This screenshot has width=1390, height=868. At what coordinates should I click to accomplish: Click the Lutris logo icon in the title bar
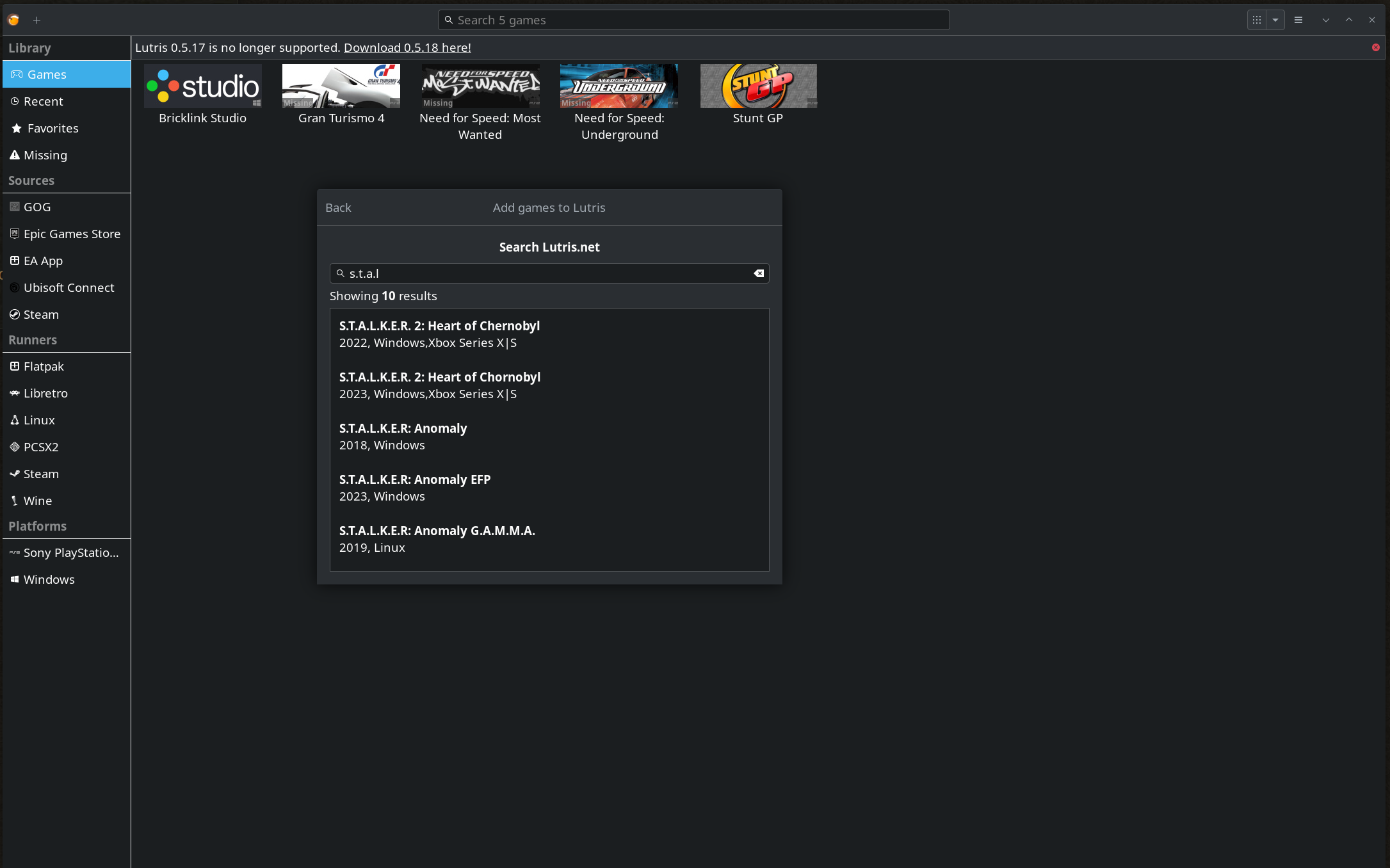click(x=13, y=20)
